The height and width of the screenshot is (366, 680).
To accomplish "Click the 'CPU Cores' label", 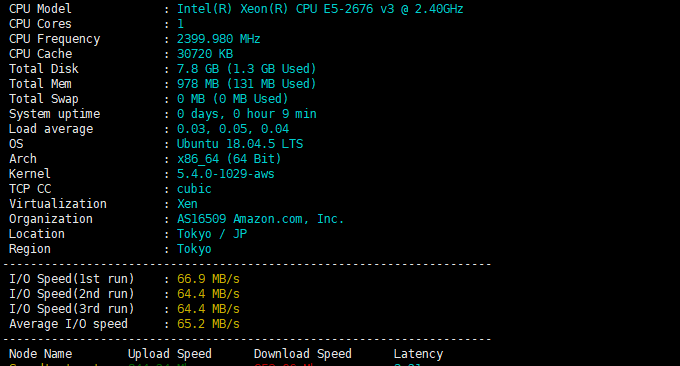I will pos(40,24).
